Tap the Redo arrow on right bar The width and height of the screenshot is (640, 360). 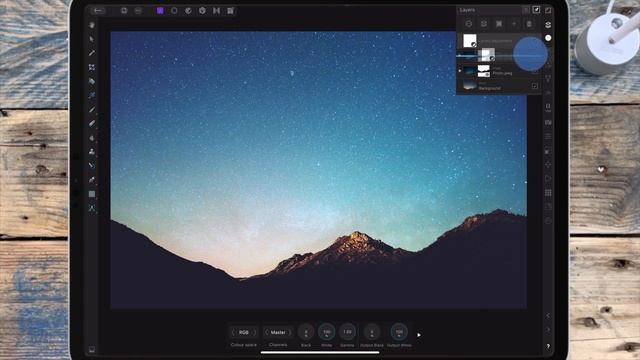click(548, 330)
